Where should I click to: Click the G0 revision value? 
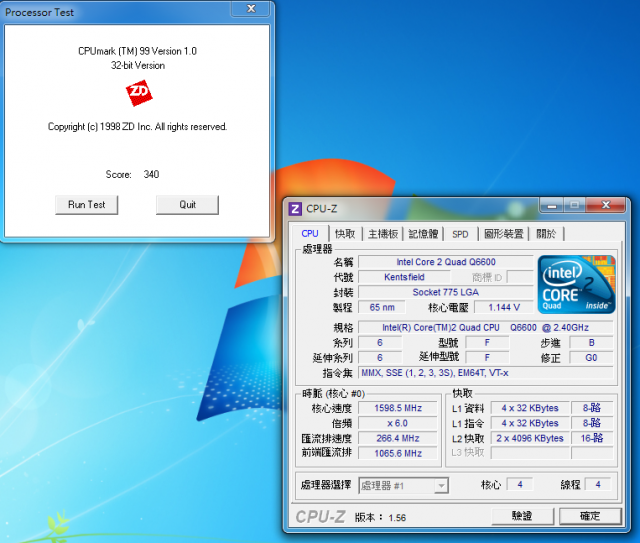591,358
